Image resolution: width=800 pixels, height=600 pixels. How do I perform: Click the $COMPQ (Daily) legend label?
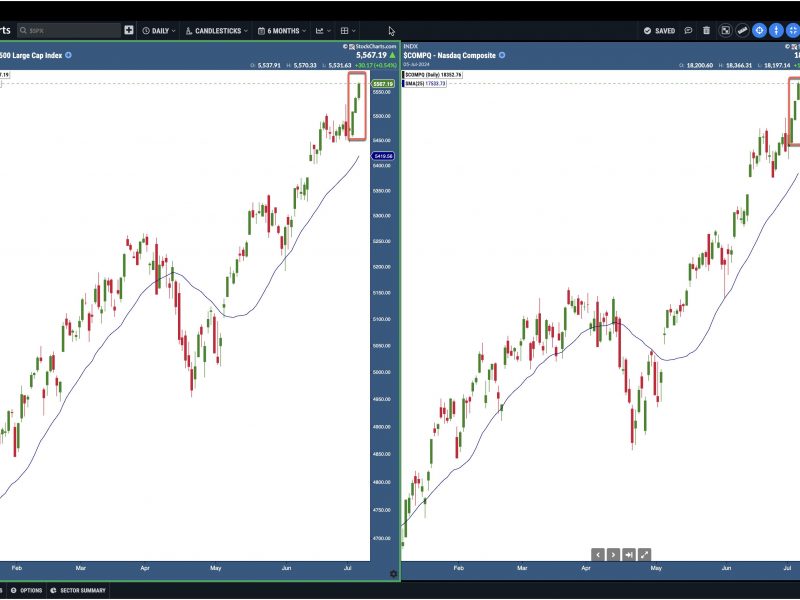(x=433, y=75)
